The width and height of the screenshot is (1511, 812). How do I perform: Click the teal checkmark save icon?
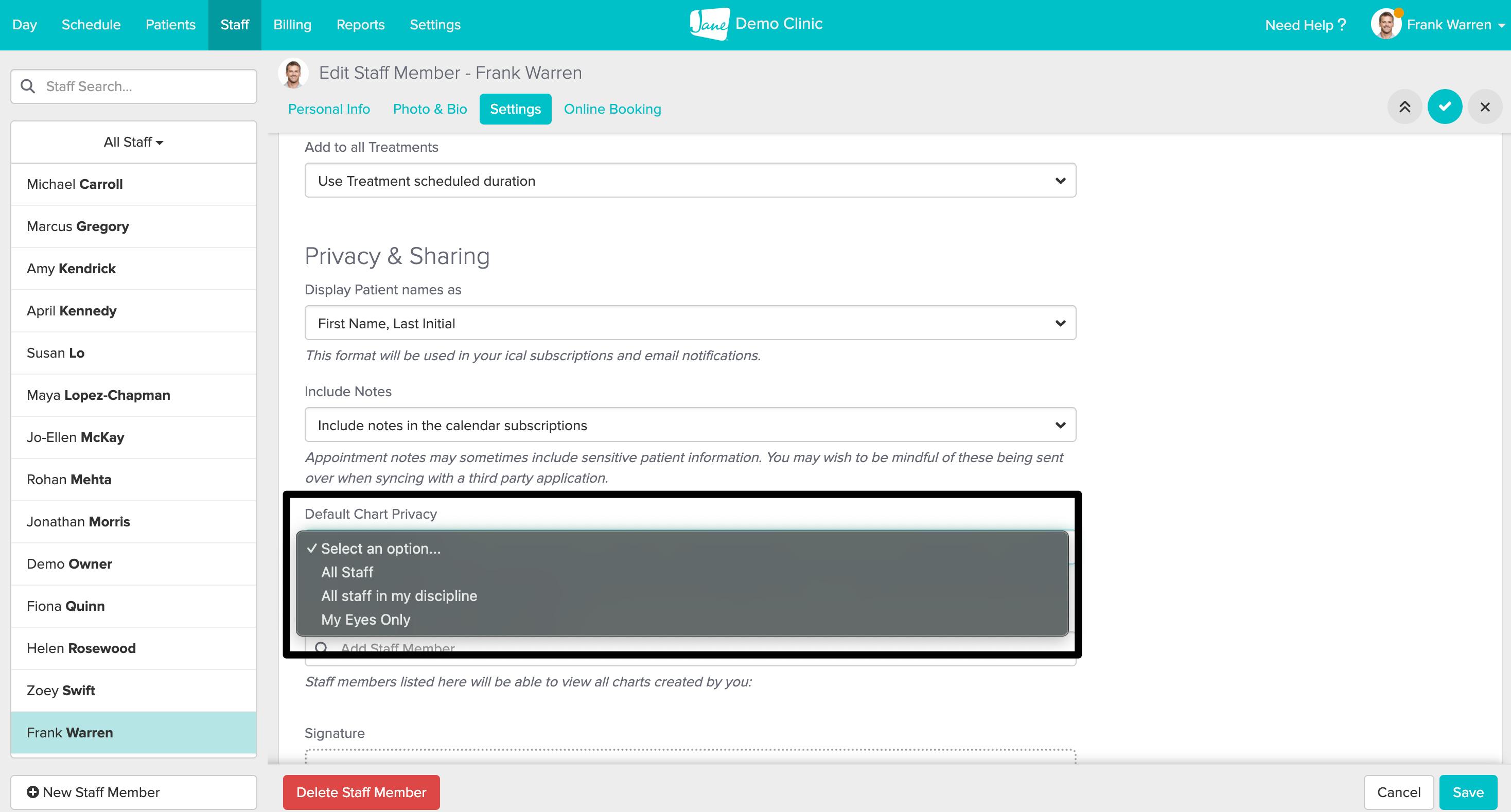tap(1445, 107)
